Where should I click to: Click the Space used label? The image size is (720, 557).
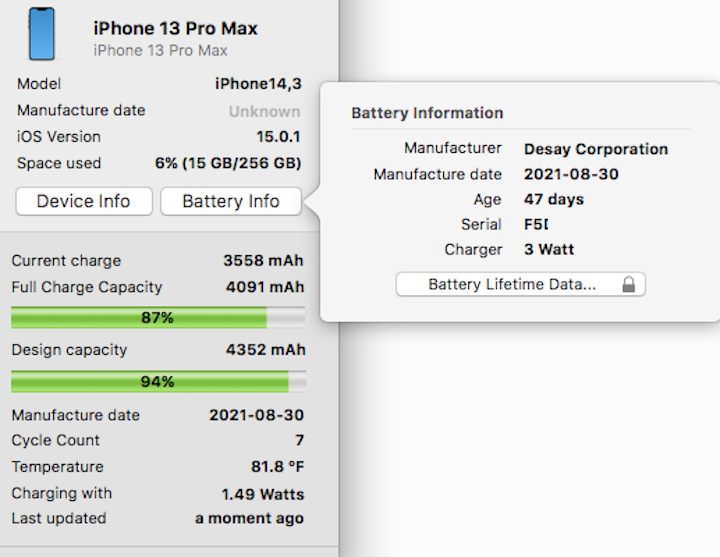coord(59,163)
